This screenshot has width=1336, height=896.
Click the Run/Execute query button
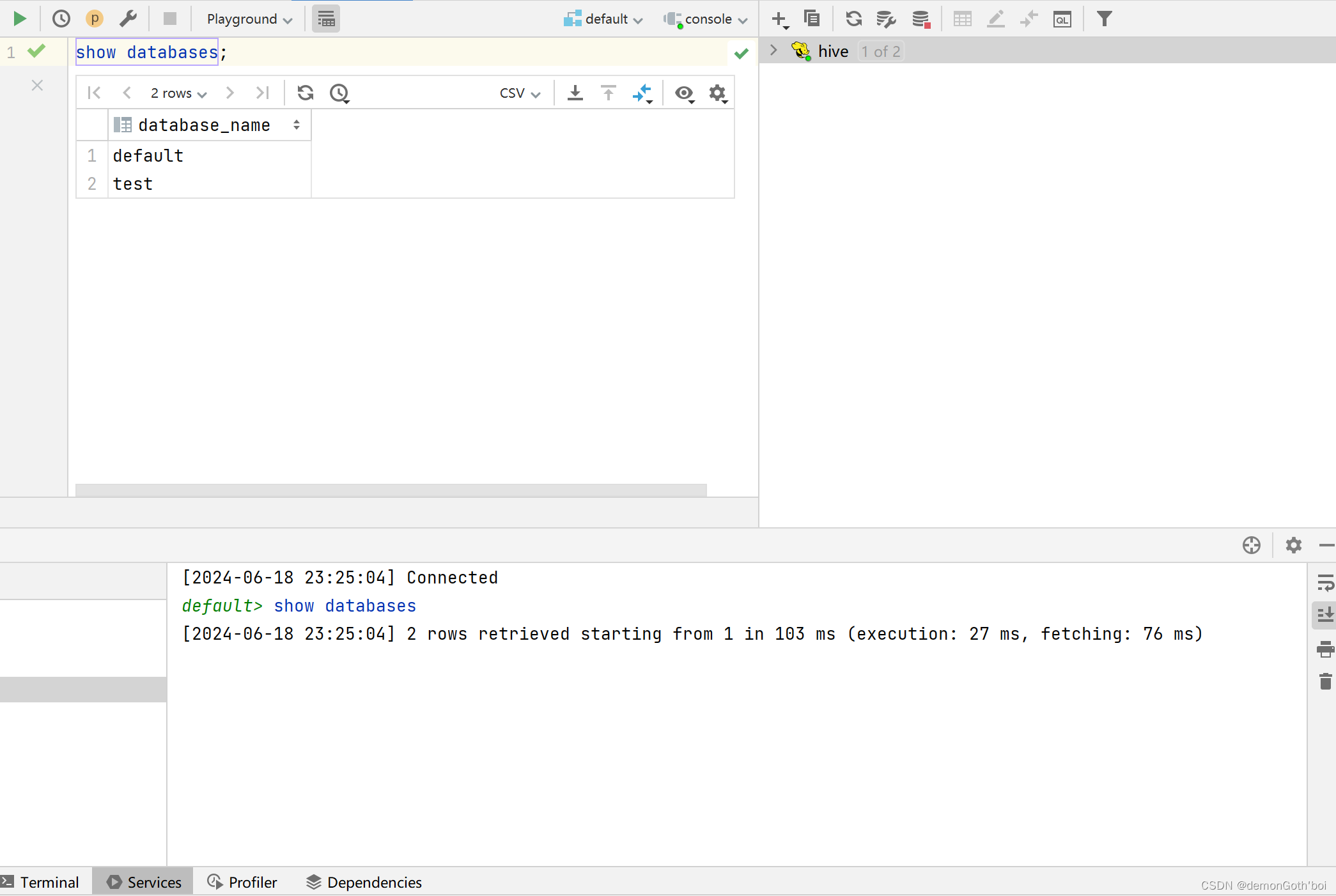[19, 18]
